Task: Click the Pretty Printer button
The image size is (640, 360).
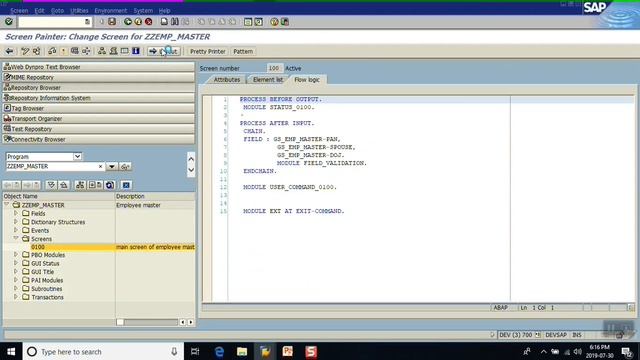Action: [x=208, y=51]
